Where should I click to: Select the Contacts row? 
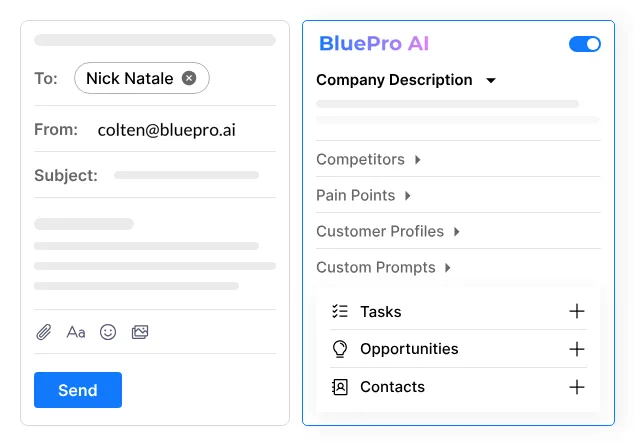(x=458, y=387)
